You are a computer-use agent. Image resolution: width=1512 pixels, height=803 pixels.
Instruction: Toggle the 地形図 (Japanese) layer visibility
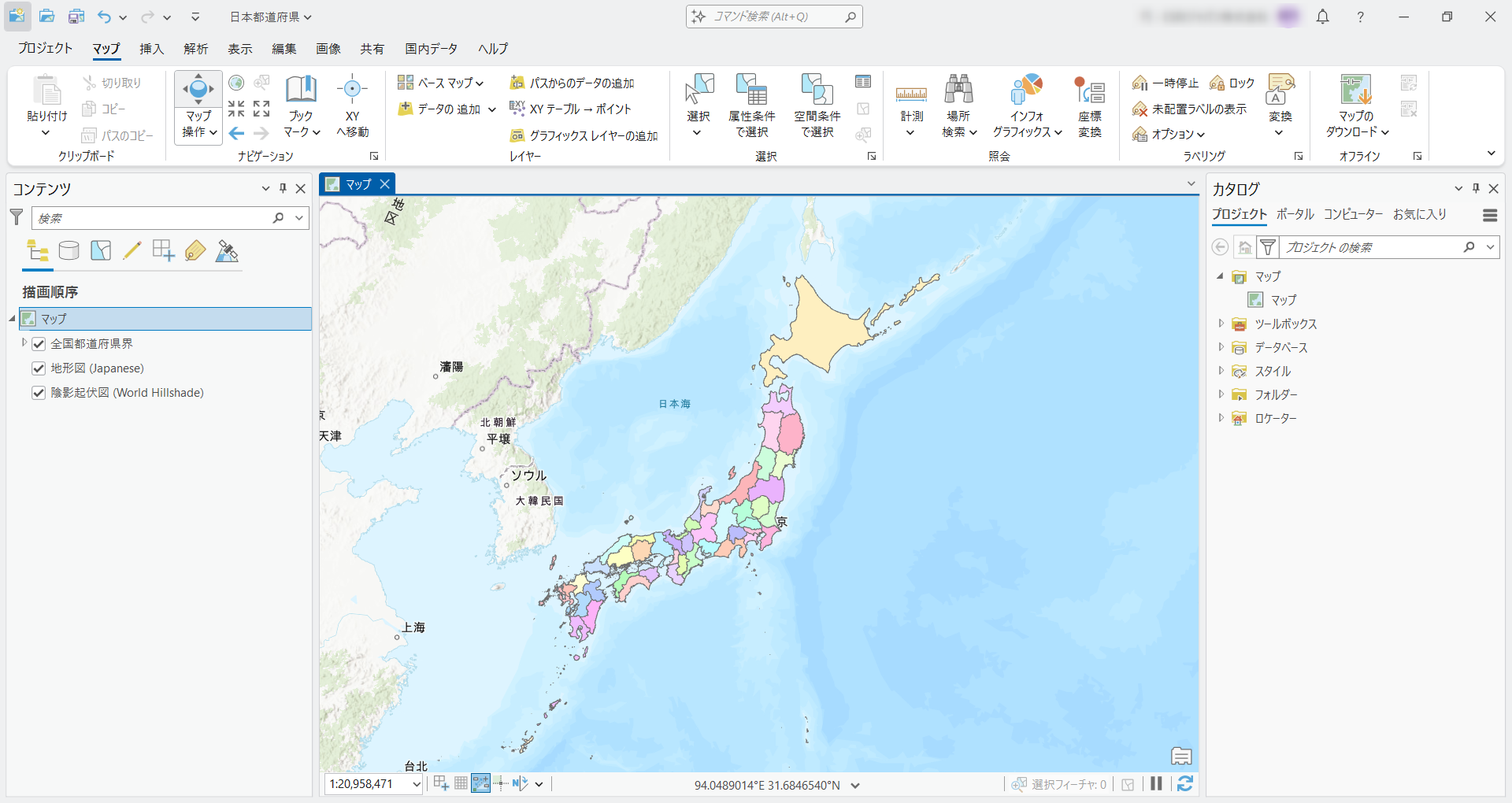pos(39,368)
